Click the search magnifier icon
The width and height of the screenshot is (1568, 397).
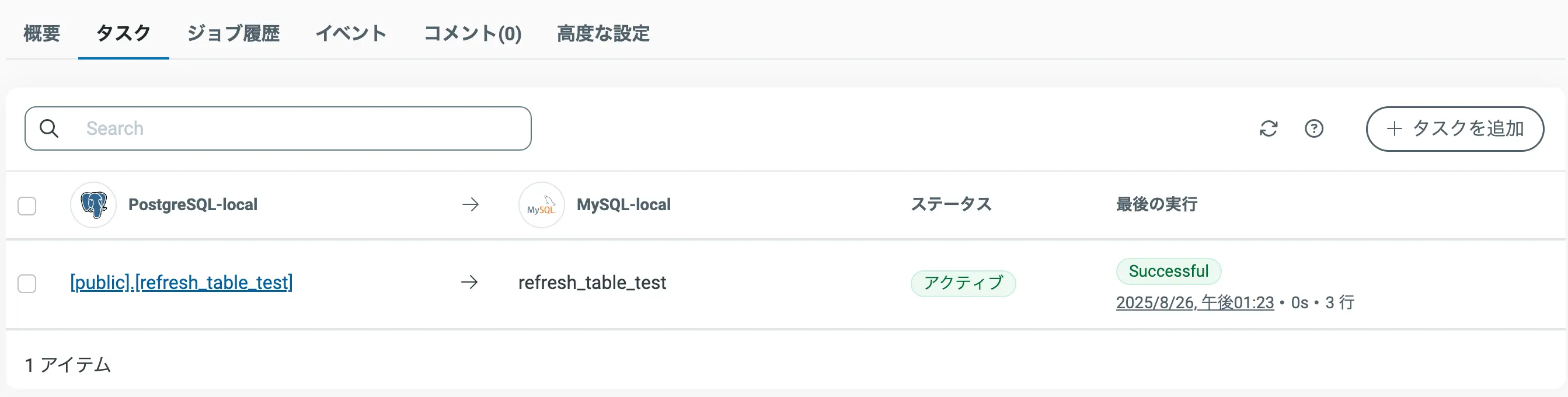(x=49, y=128)
